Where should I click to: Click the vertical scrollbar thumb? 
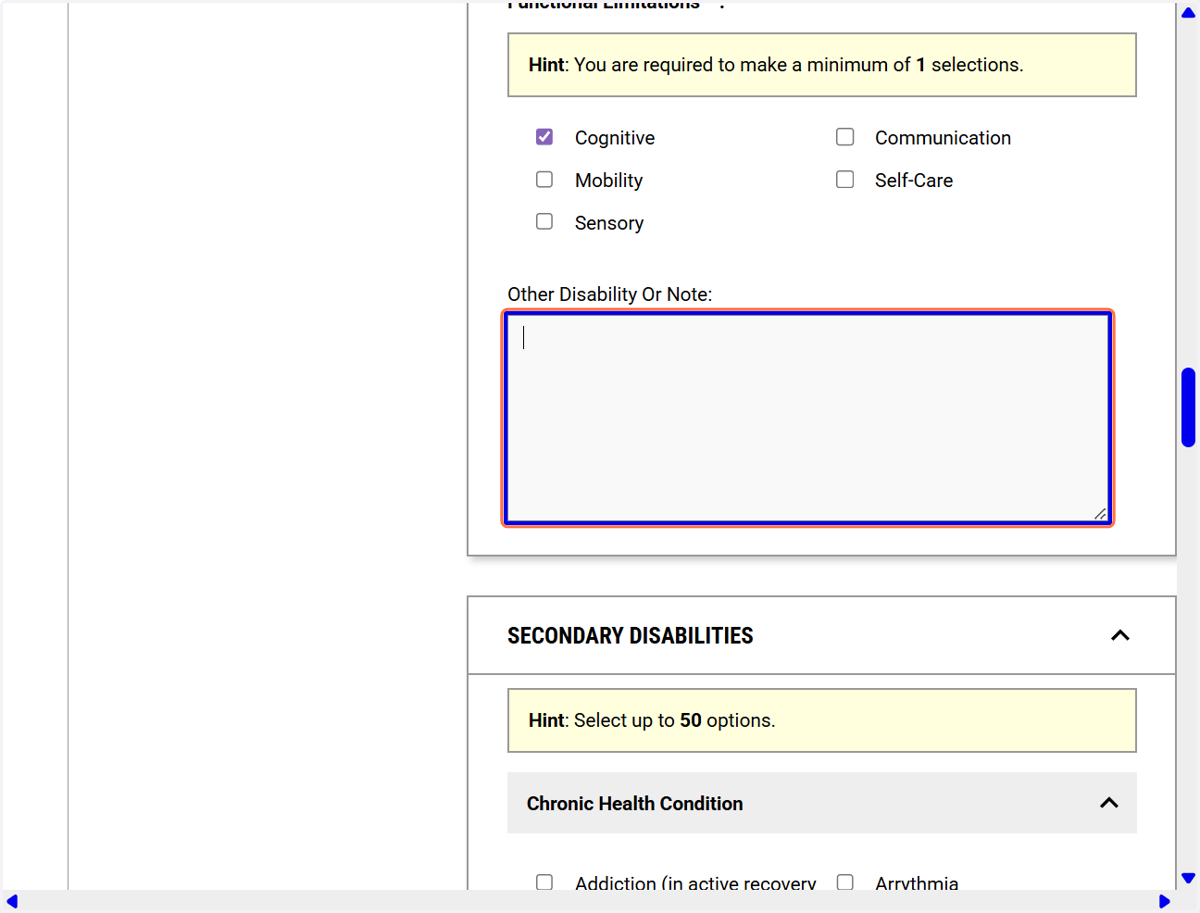1188,407
